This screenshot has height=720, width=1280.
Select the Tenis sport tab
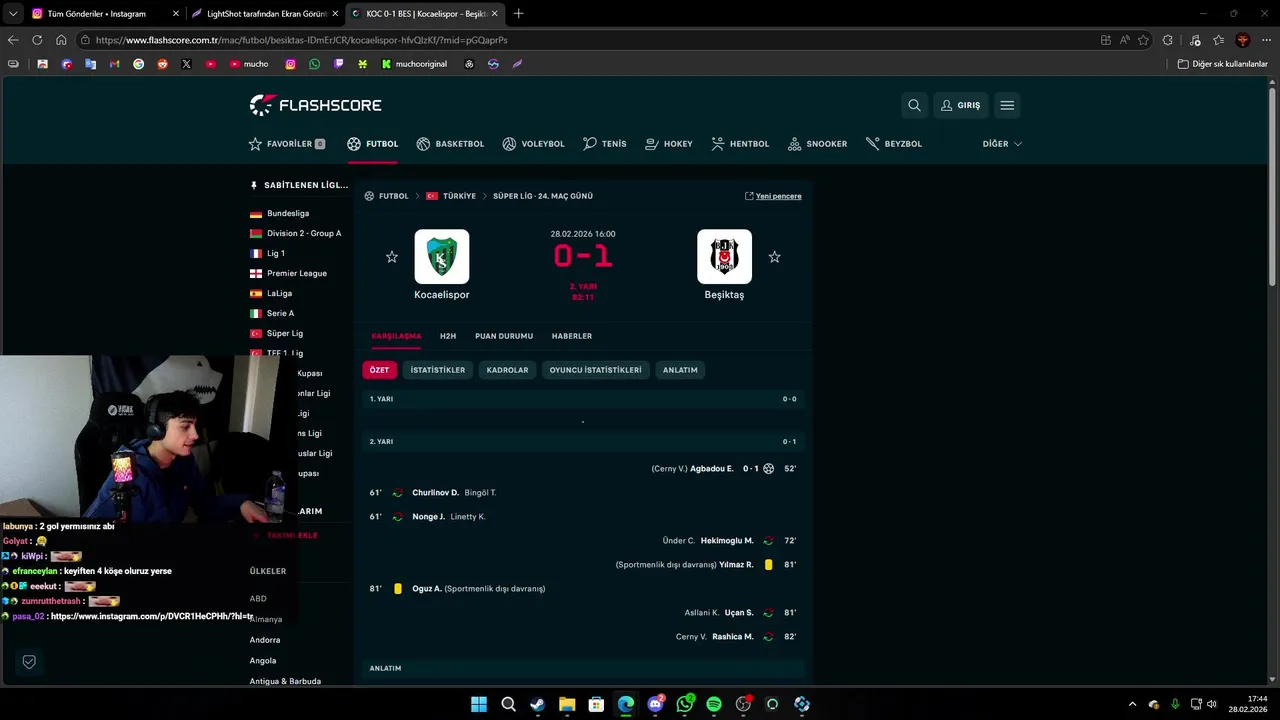[x=605, y=144]
